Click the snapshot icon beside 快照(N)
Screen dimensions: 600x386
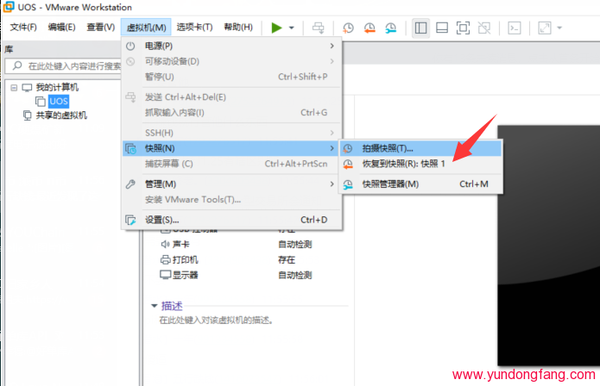(x=130, y=148)
